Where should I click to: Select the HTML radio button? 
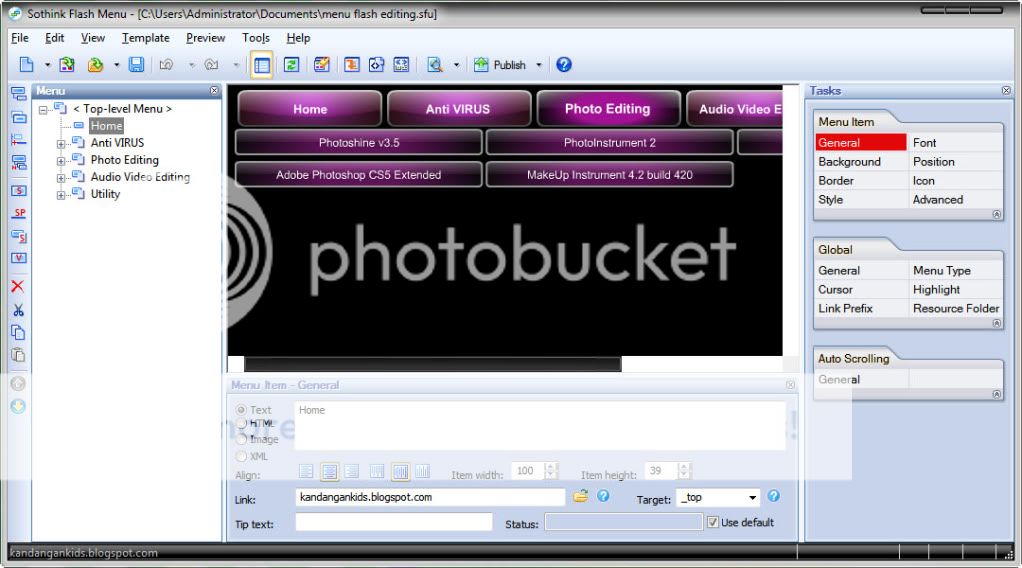click(x=241, y=423)
